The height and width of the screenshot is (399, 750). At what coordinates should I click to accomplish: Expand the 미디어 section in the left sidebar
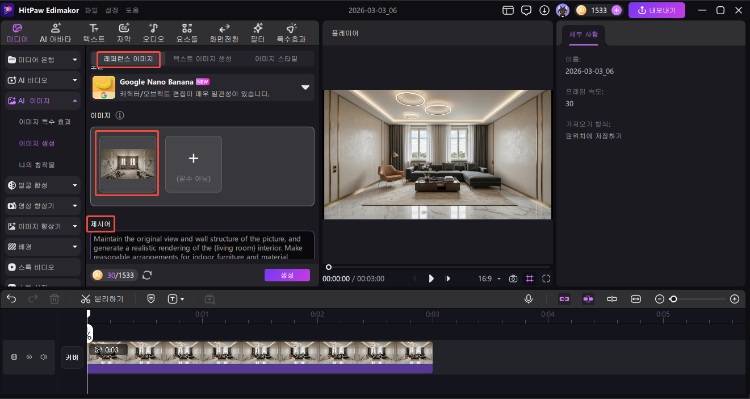[x=43, y=60]
